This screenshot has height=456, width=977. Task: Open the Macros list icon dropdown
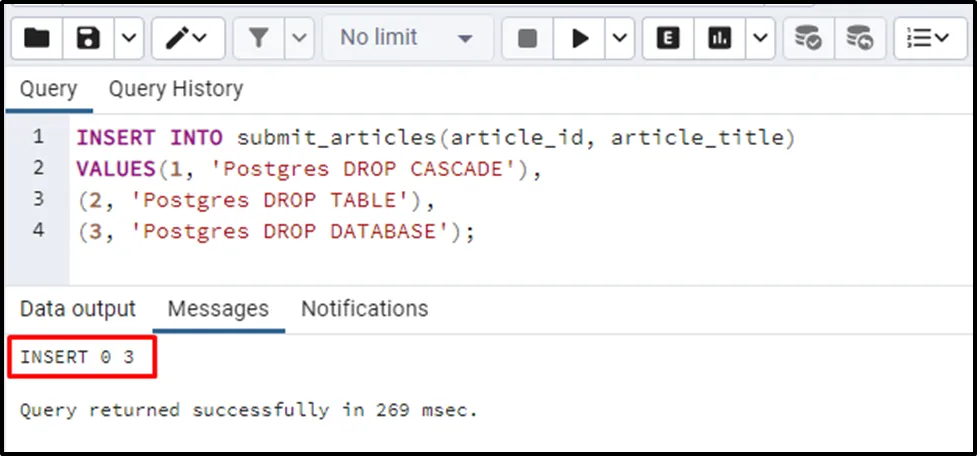pos(929,38)
